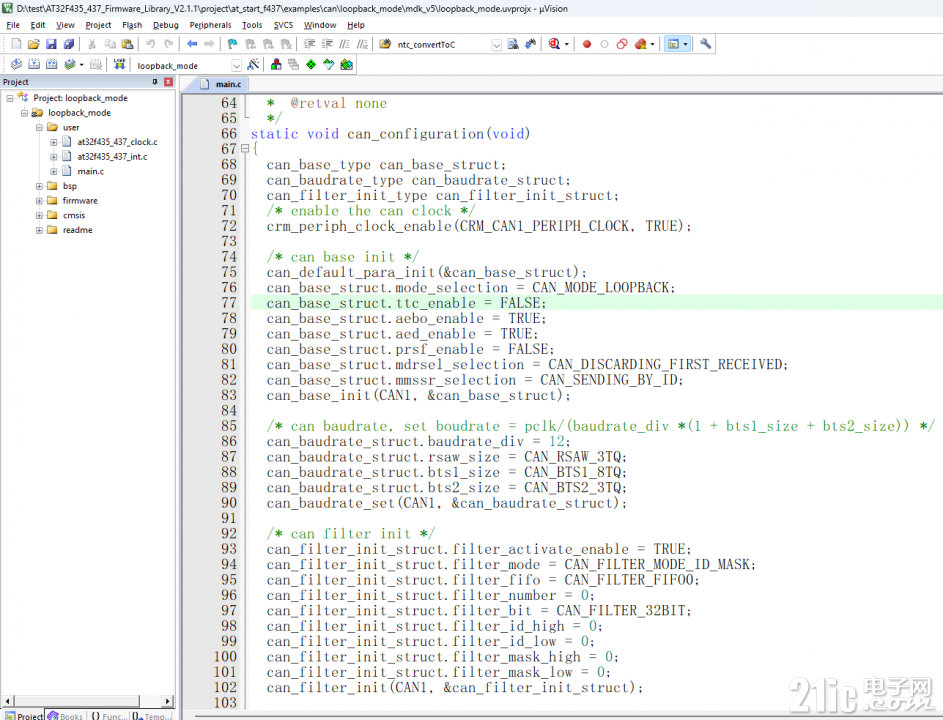Insert or remove a bookmark

pyautogui.click(x=233, y=44)
